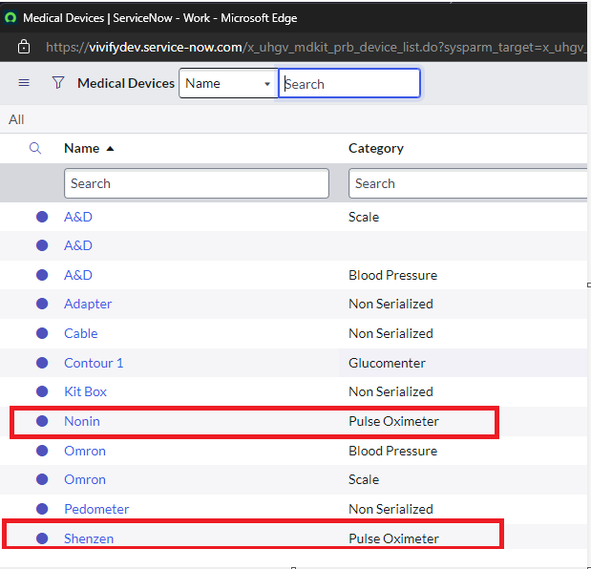The image size is (591, 569).
Task: Click the URL in the address bar
Action: pos(316,47)
